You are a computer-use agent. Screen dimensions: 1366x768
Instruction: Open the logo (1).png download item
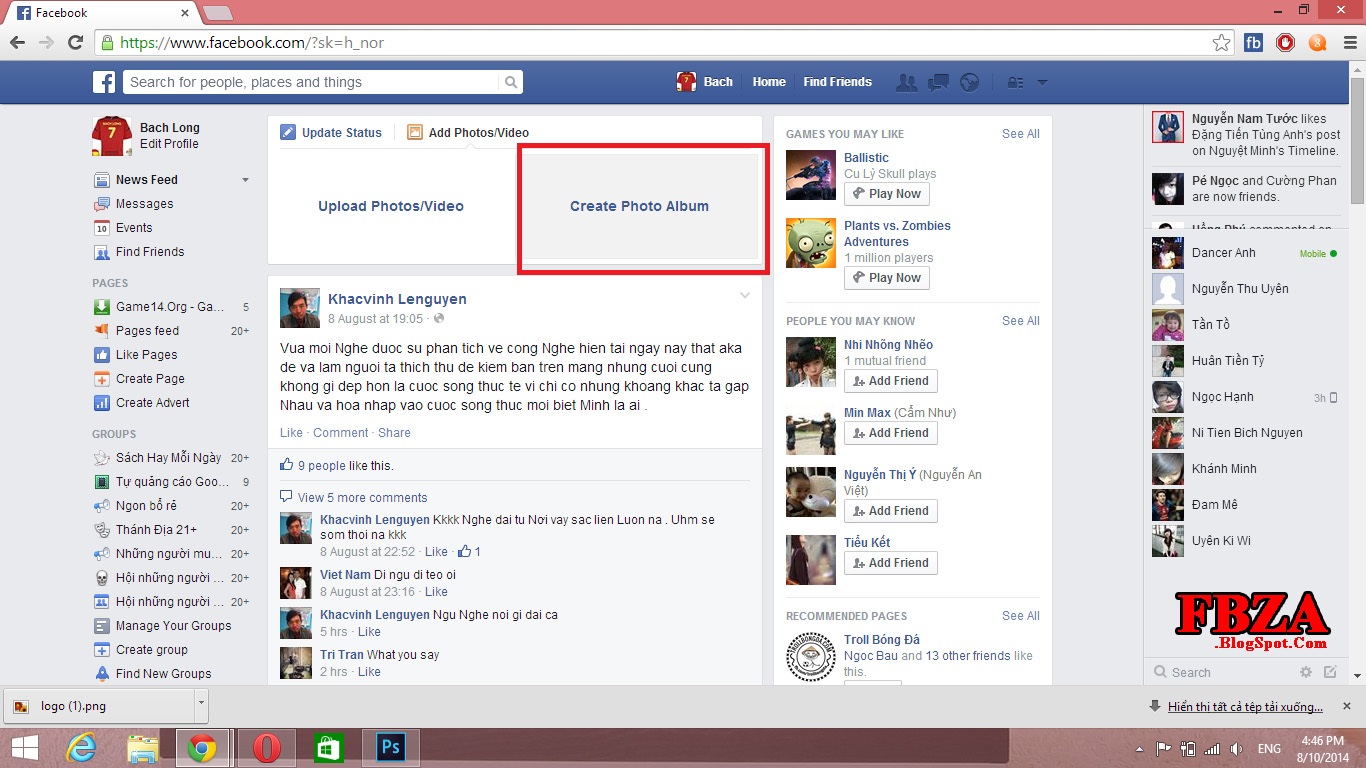point(98,706)
